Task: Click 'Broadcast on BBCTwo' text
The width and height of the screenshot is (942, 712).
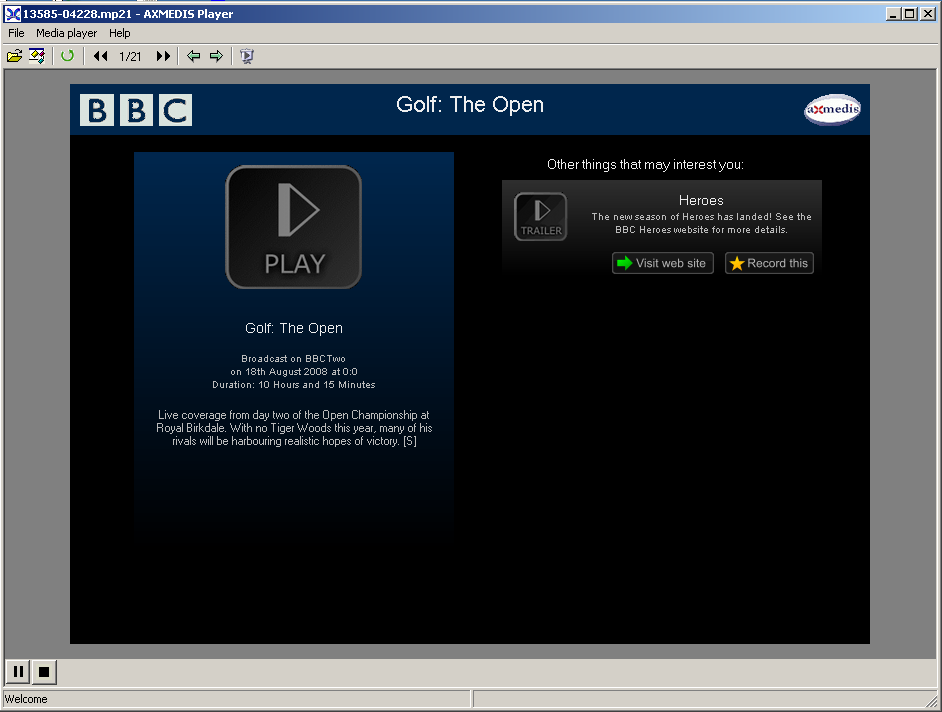Action: [x=293, y=359]
